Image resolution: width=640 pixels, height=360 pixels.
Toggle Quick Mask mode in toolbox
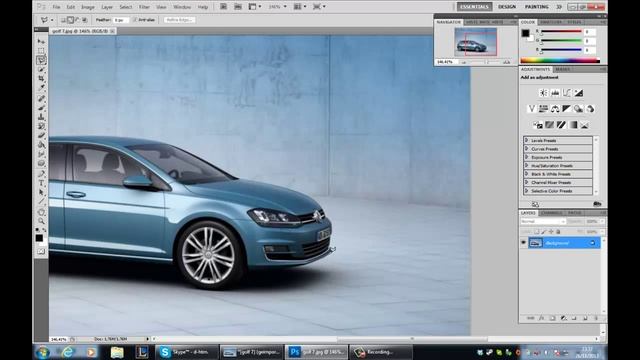[x=41, y=251]
